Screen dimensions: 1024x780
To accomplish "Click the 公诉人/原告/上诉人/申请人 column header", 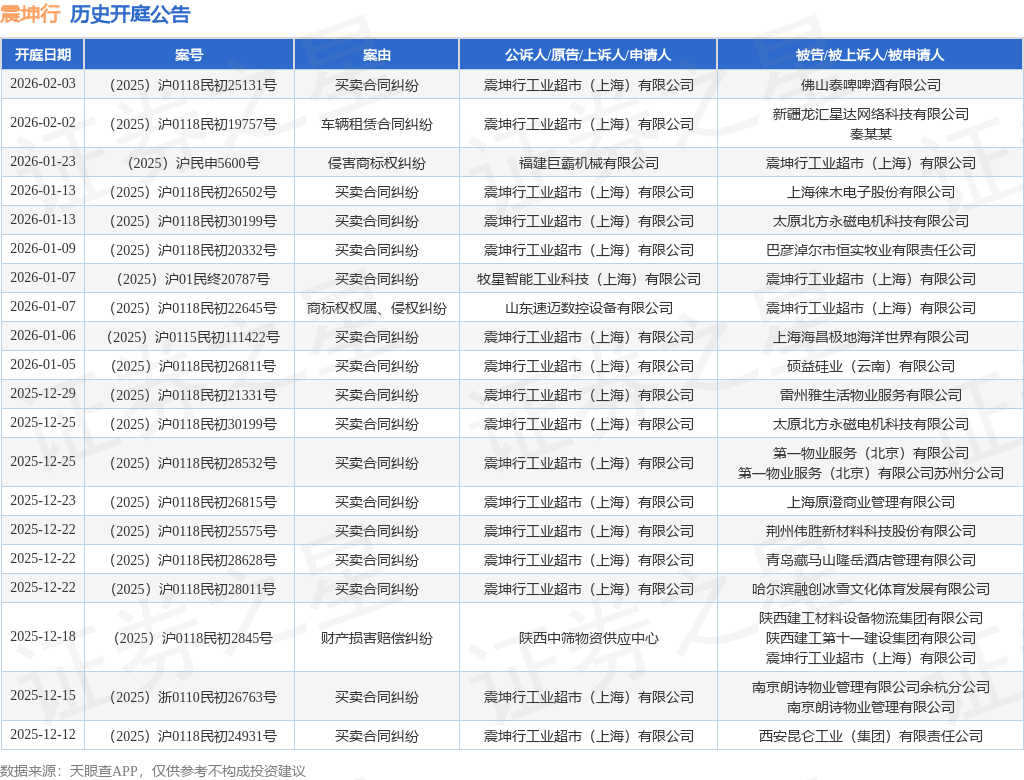I will (588, 54).
